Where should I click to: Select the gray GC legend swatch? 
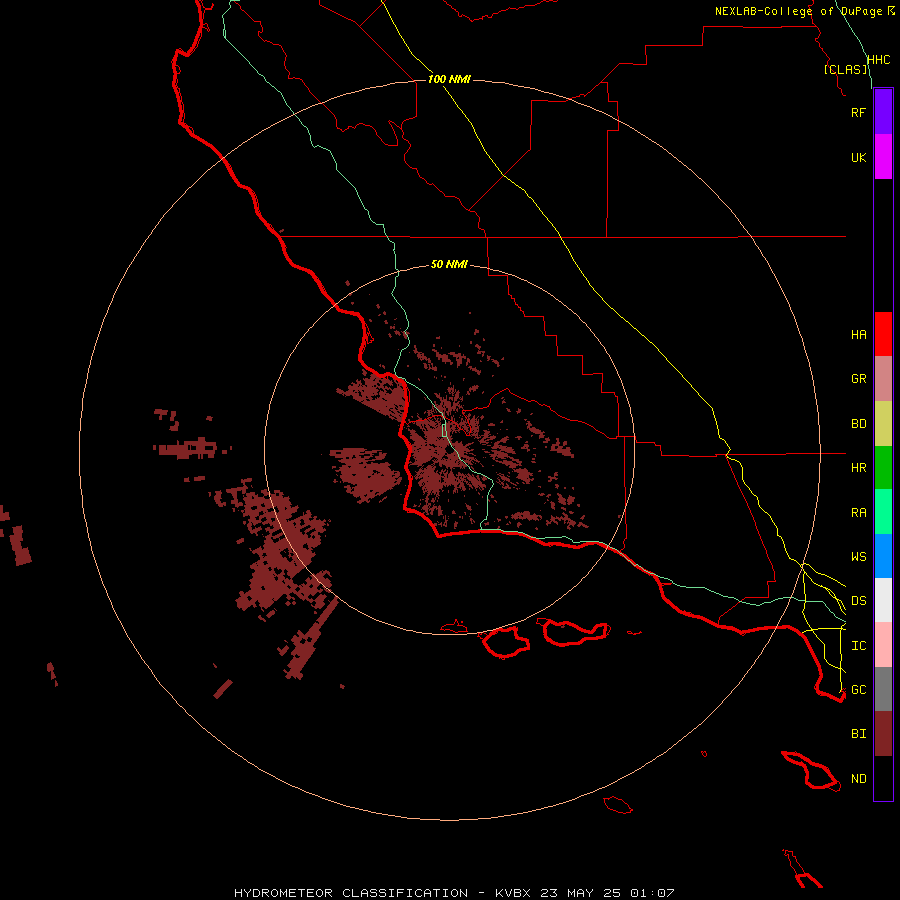coord(883,689)
